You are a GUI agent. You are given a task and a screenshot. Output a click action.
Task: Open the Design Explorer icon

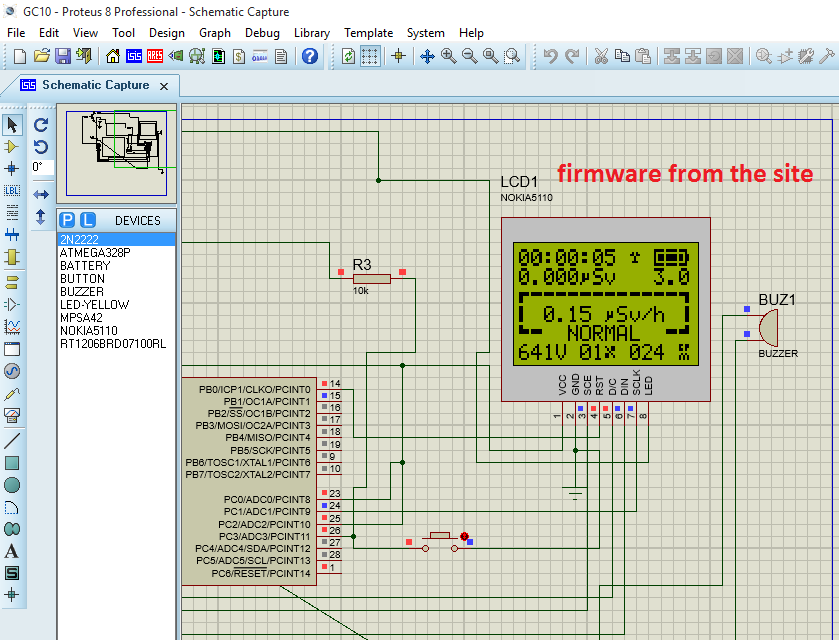tap(218, 56)
